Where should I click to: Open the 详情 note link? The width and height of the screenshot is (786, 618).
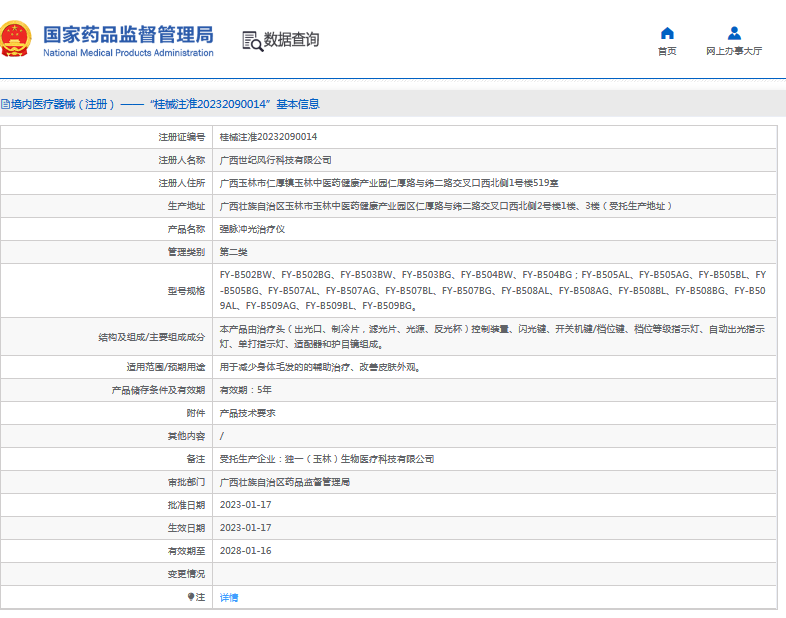[x=229, y=597]
